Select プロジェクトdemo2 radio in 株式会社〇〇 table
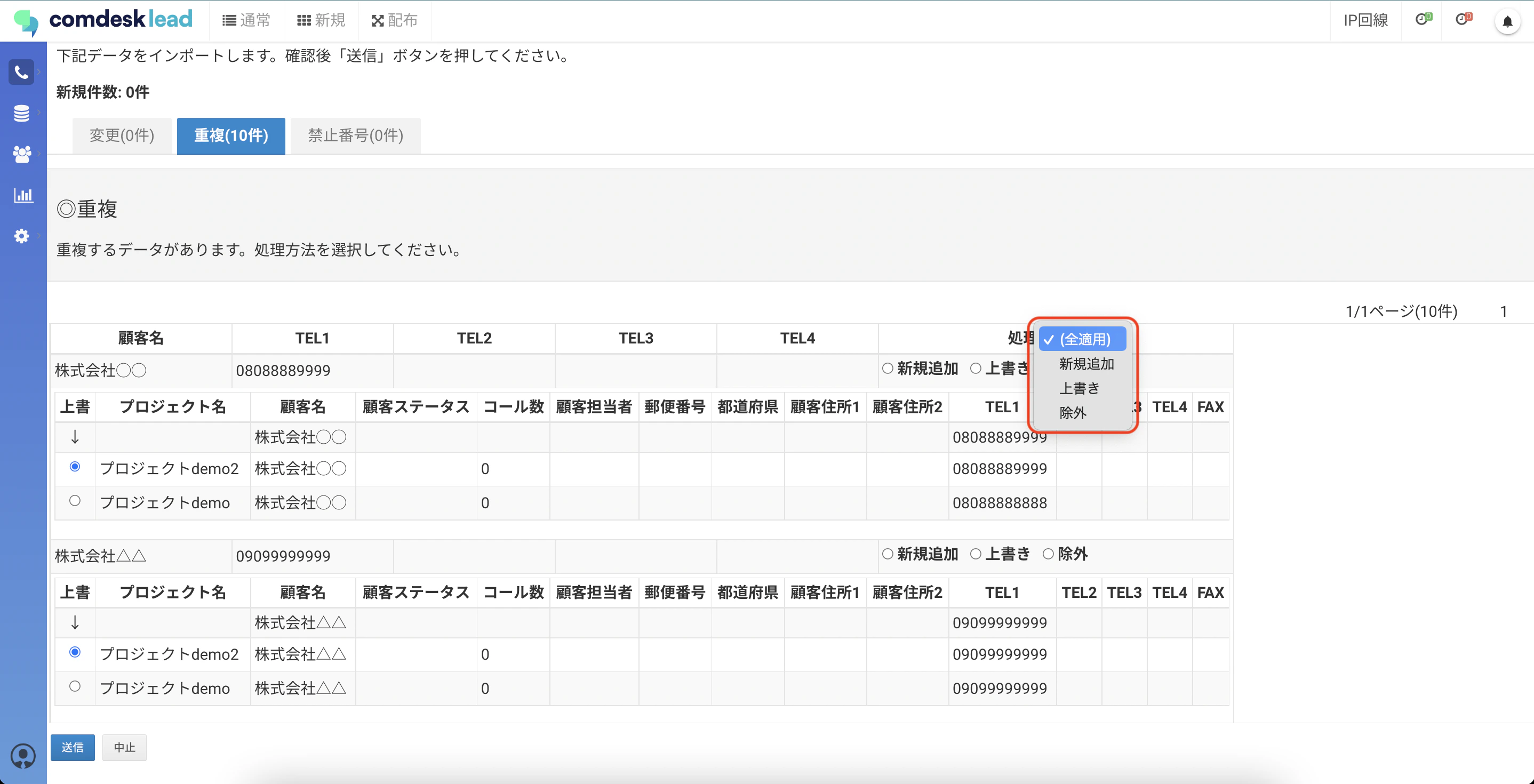This screenshot has width=1534, height=784. pos(75,467)
